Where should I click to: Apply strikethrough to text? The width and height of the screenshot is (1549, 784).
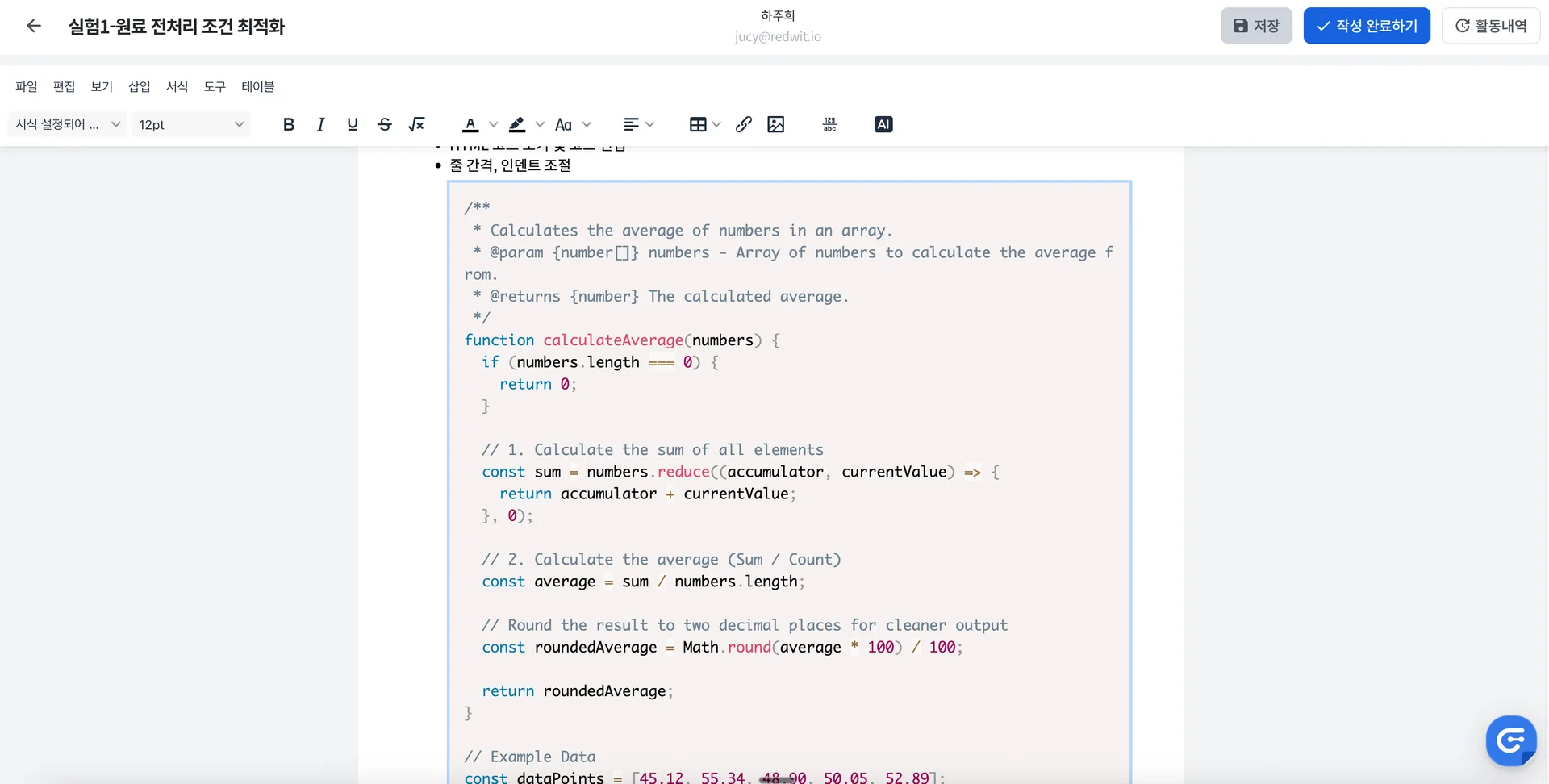pyautogui.click(x=385, y=124)
